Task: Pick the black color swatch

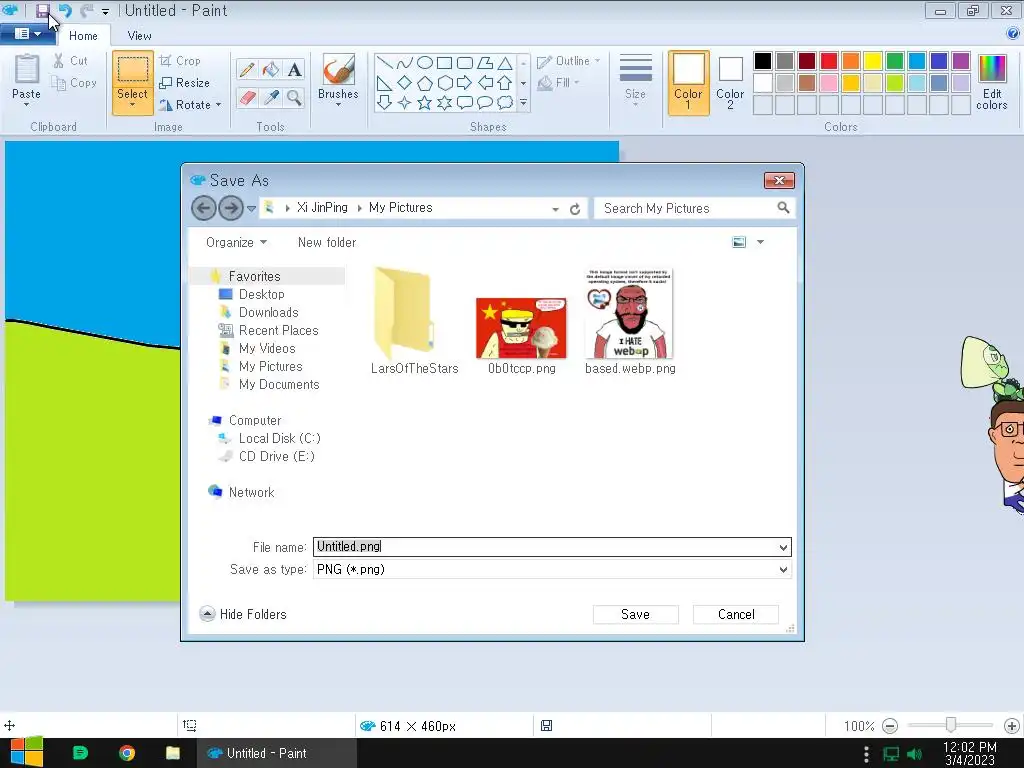Action: [763, 61]
